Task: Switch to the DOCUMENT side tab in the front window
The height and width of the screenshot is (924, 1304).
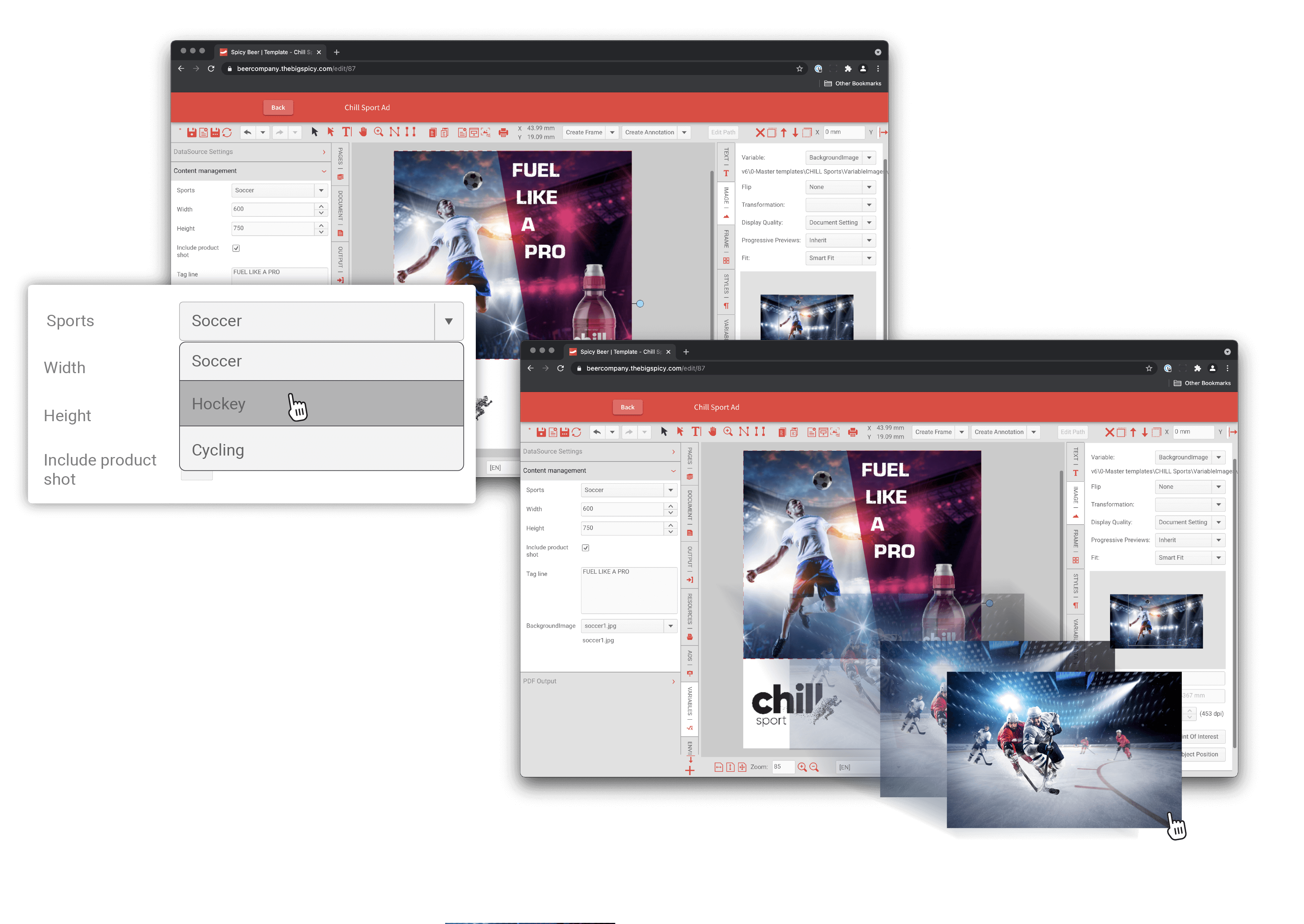Action: point(690,513)
